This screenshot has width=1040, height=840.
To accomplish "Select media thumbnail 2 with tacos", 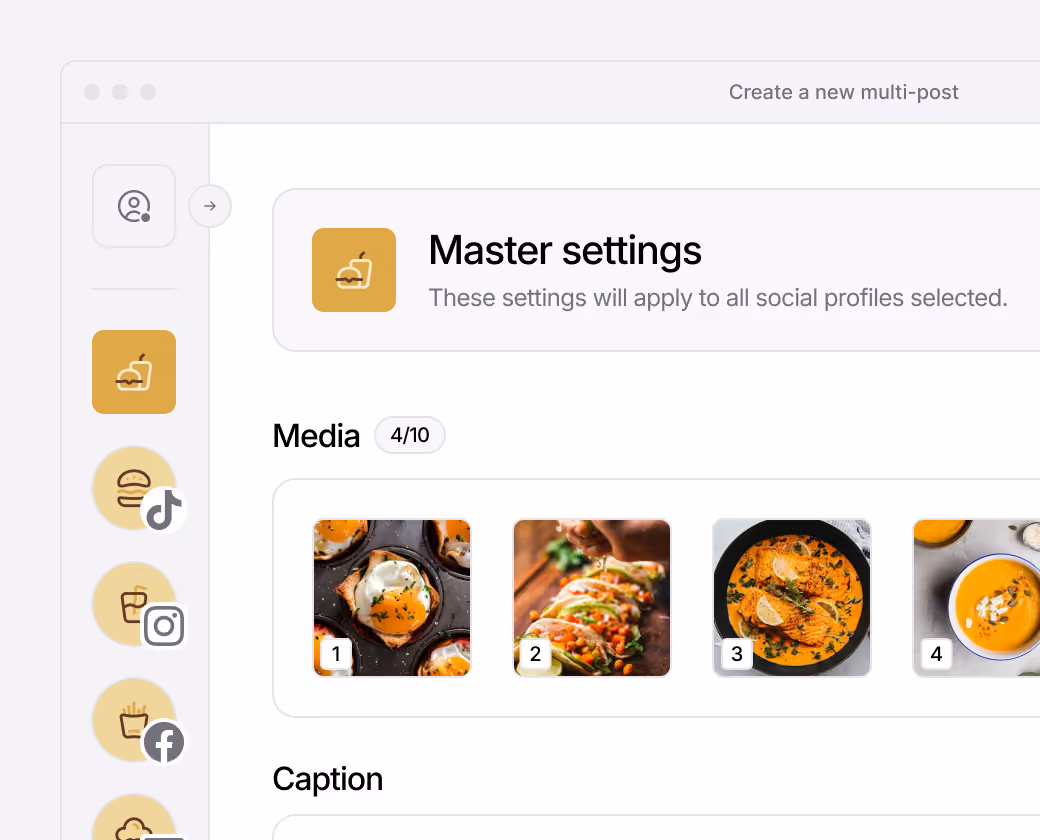I will (592, 598).
